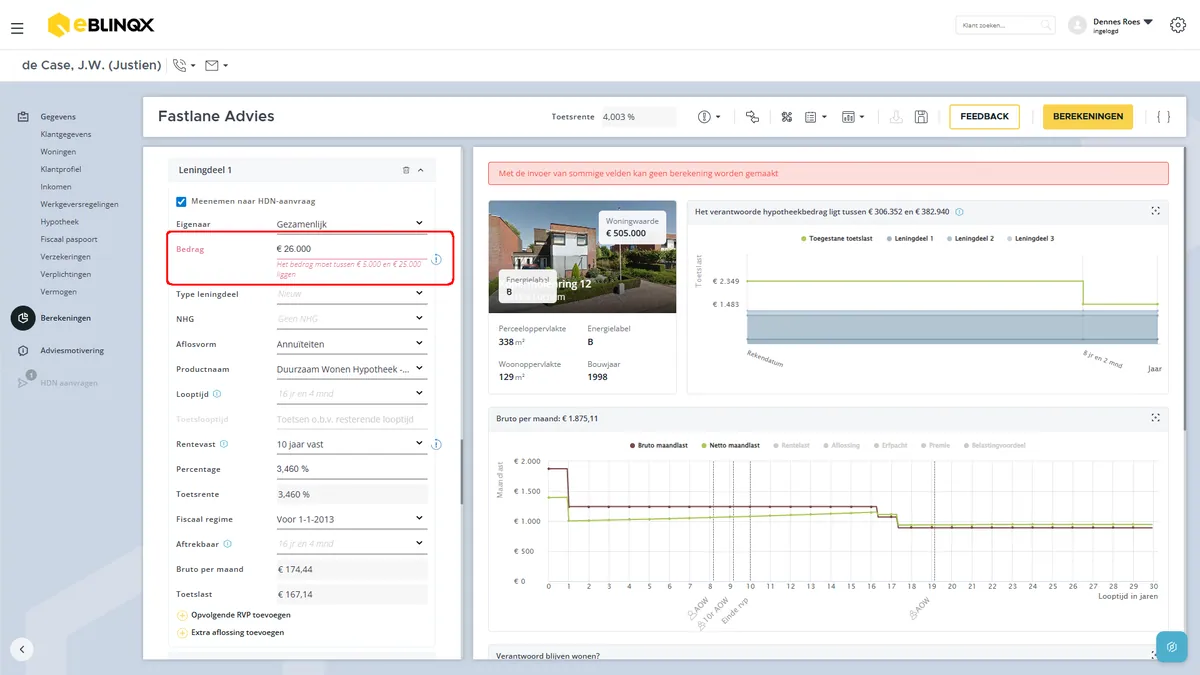The image size is (1200, 675).
Task: Open Klantgegevens in the sidebar
Action: (66, 134)
